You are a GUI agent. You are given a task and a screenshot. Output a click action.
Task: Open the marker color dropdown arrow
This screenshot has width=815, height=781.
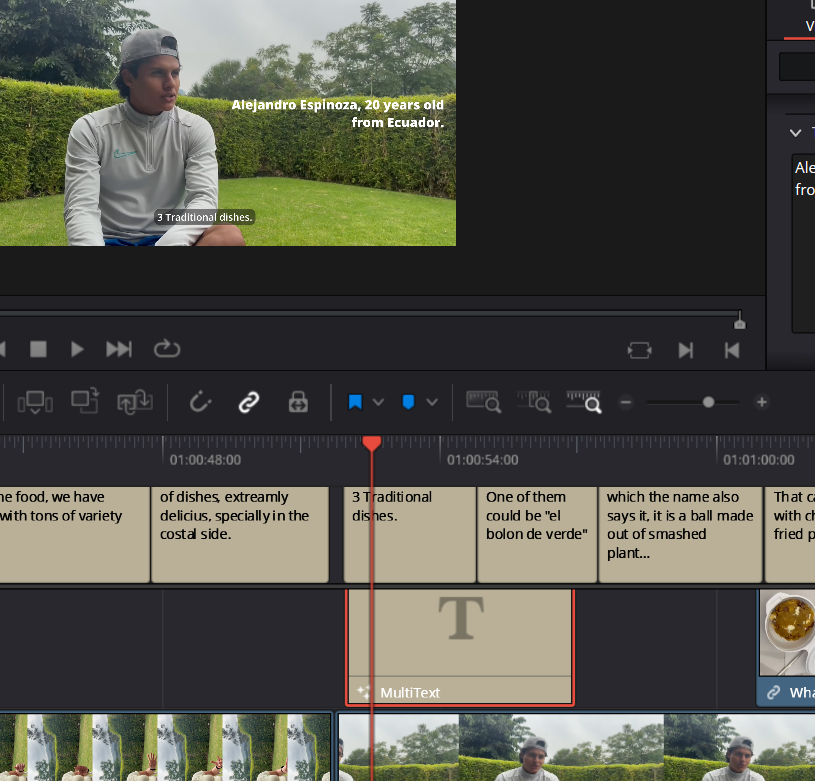tap(432, 402)
